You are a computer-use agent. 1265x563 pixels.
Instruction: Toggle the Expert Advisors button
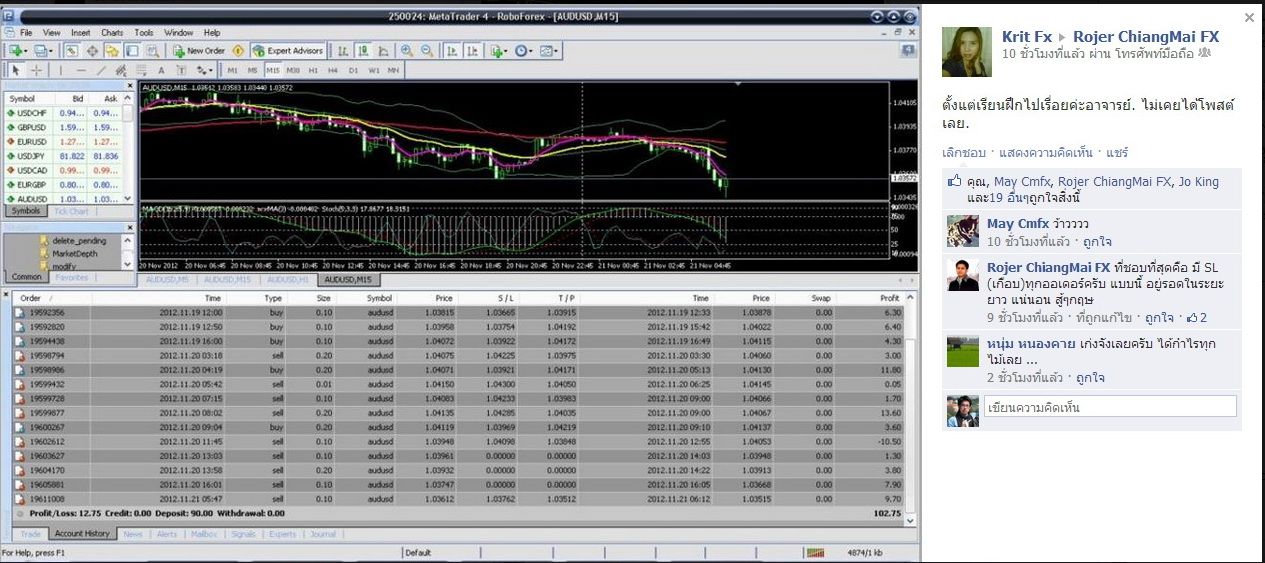click(288, 50)
